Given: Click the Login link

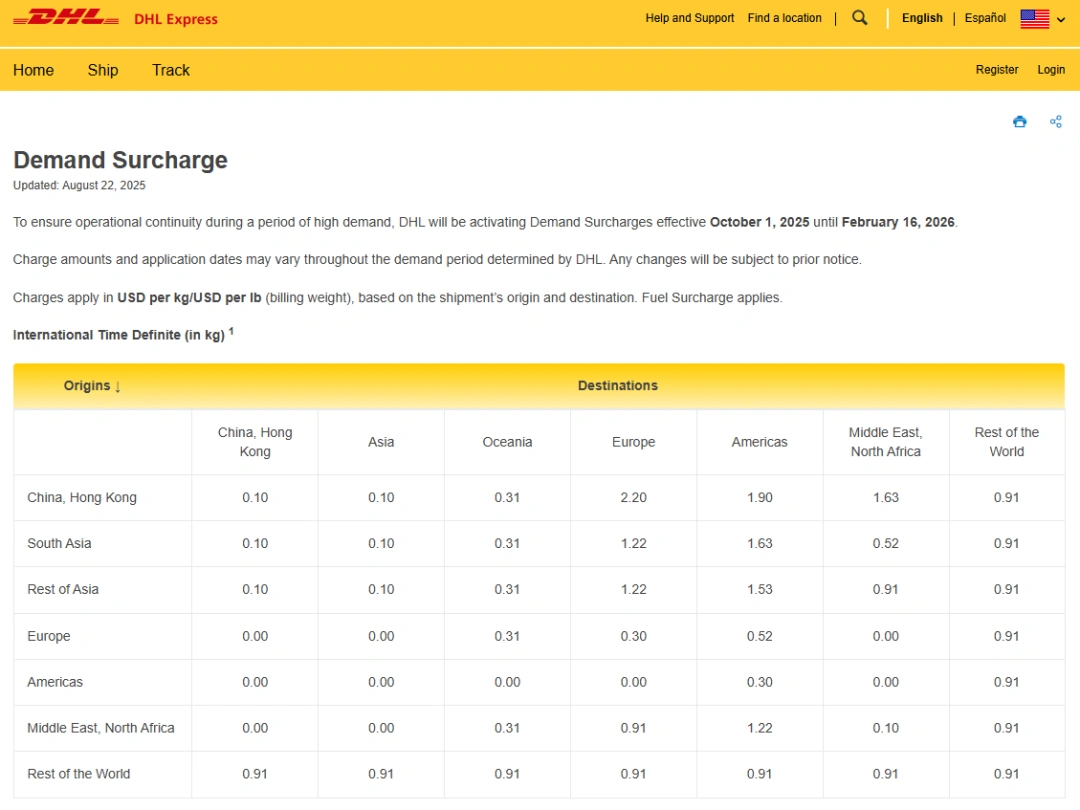Looking at the screenshot, I should click(1051, 70).
